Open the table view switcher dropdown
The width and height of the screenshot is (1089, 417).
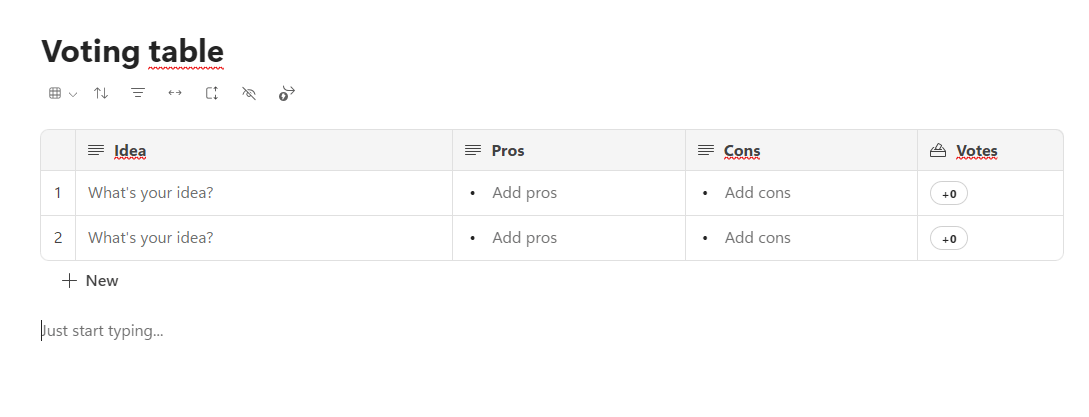[x=62, y=93]
